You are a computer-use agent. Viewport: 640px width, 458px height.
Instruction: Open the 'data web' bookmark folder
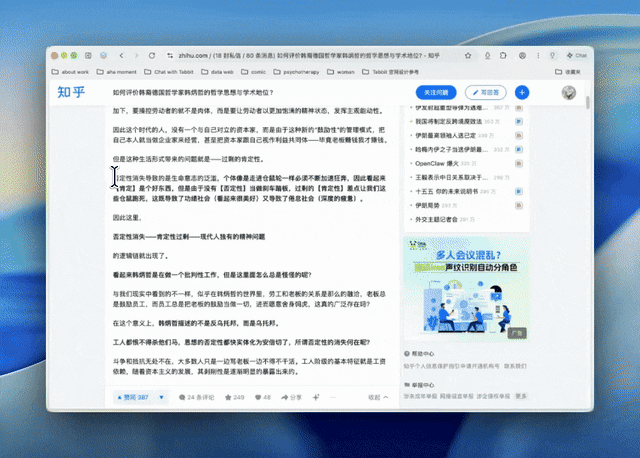click(x=217, y=72)
